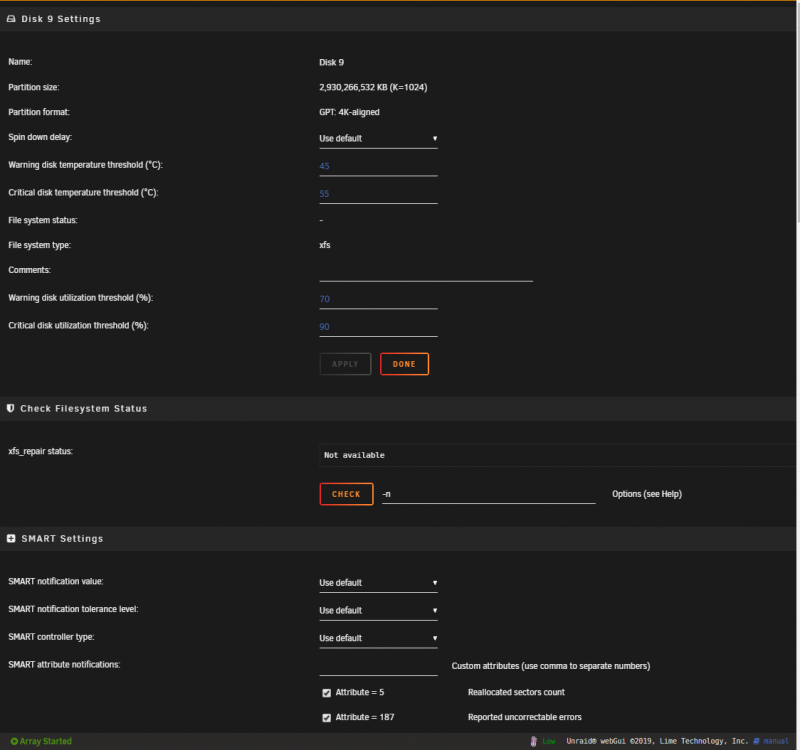Image resolution: width=800 pixels, height=750 pixels.
Task: Click the plus icon beside SMART Settings
Action: (x=11, y=539)
